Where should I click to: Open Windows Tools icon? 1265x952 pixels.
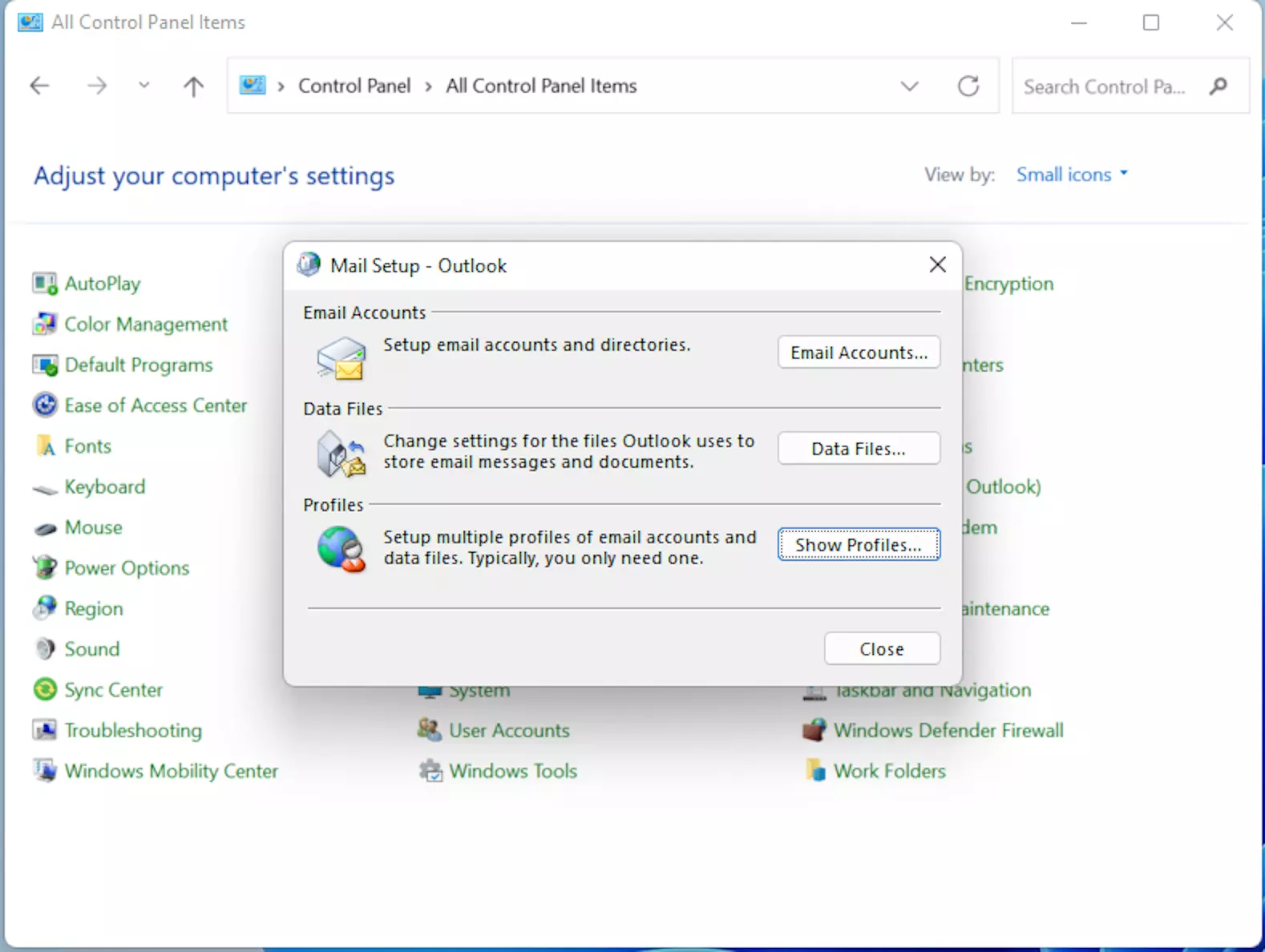point(430,771)
